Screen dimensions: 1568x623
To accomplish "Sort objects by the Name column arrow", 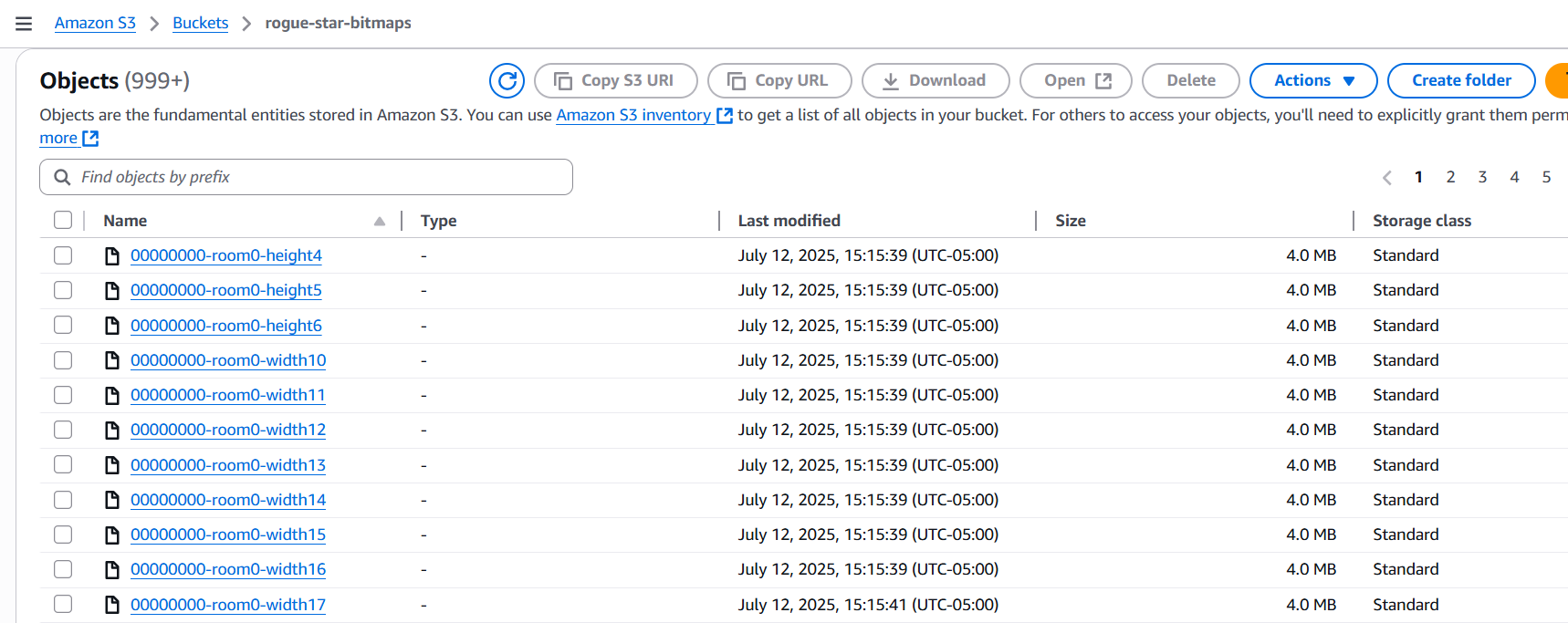I will 380,221.
